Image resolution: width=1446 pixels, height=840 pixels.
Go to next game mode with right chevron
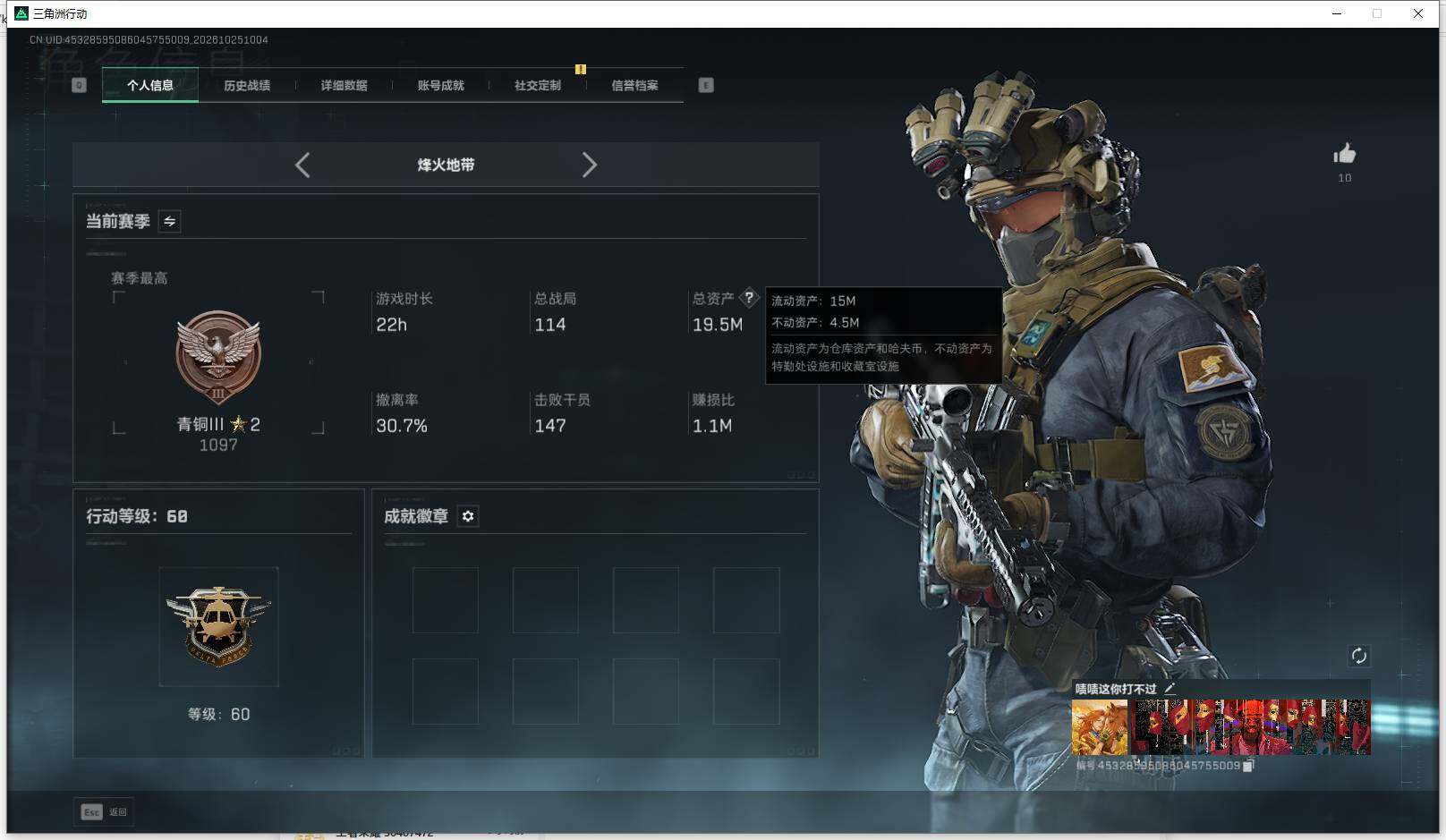coord(589,165)
